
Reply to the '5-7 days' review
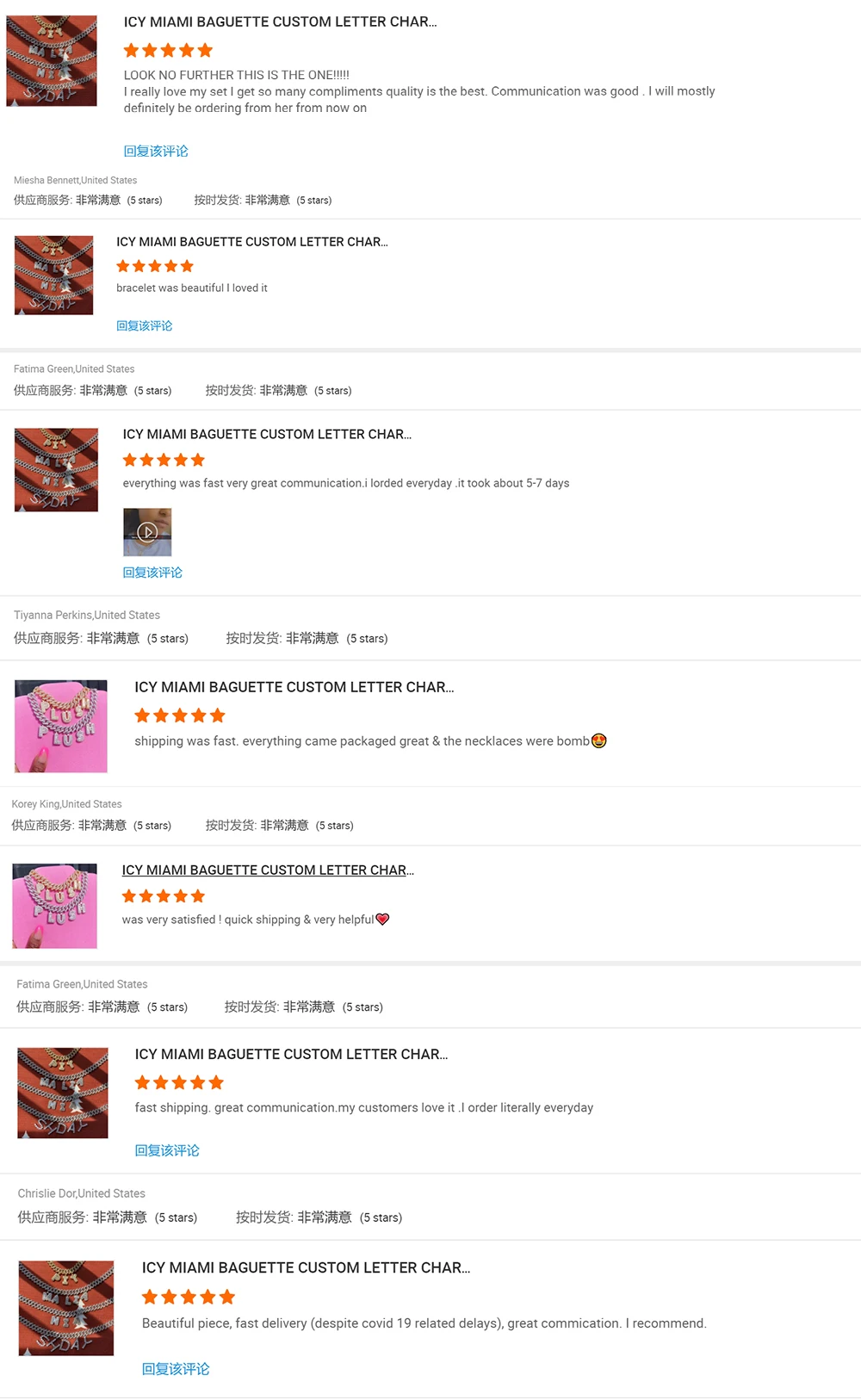coord(152,573)
